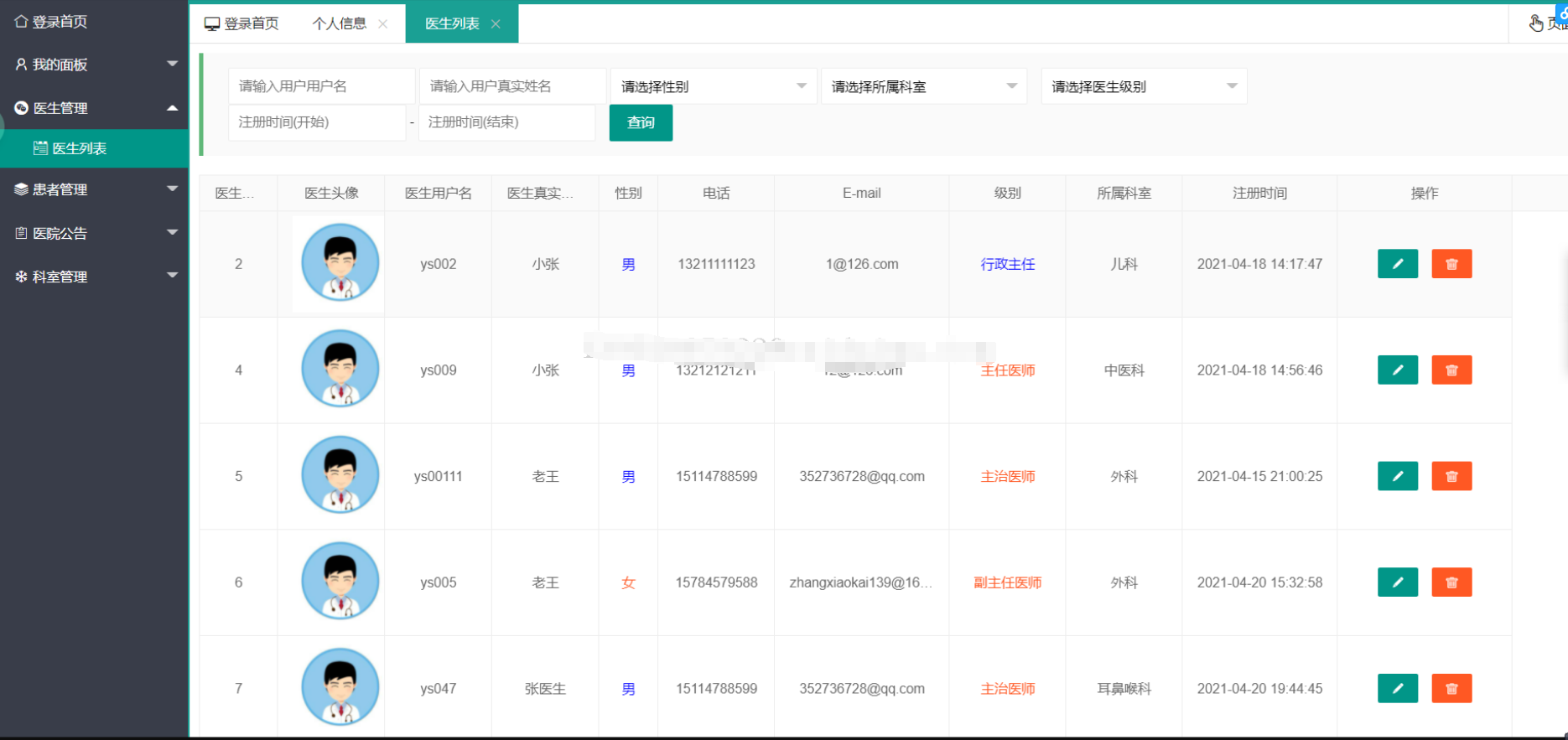This screenshot has width=1568, height=740.
Task: Delete doctor ys005 with trash button
Action: [x=1451, y=582]
